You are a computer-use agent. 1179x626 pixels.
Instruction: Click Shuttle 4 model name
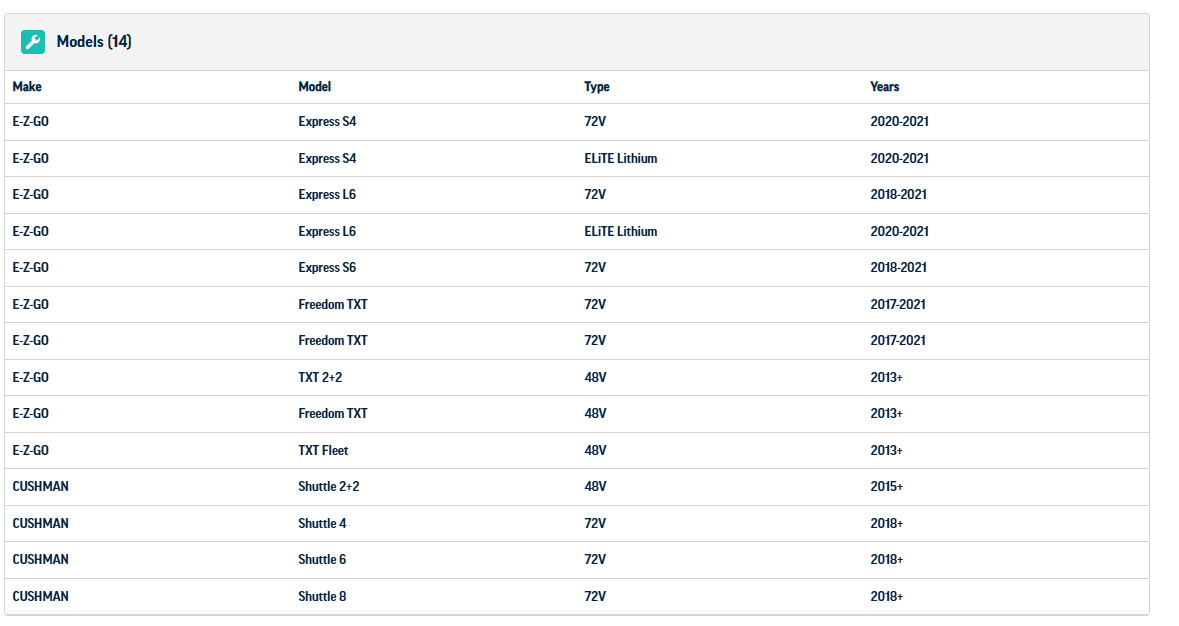[x=322, y=524]
